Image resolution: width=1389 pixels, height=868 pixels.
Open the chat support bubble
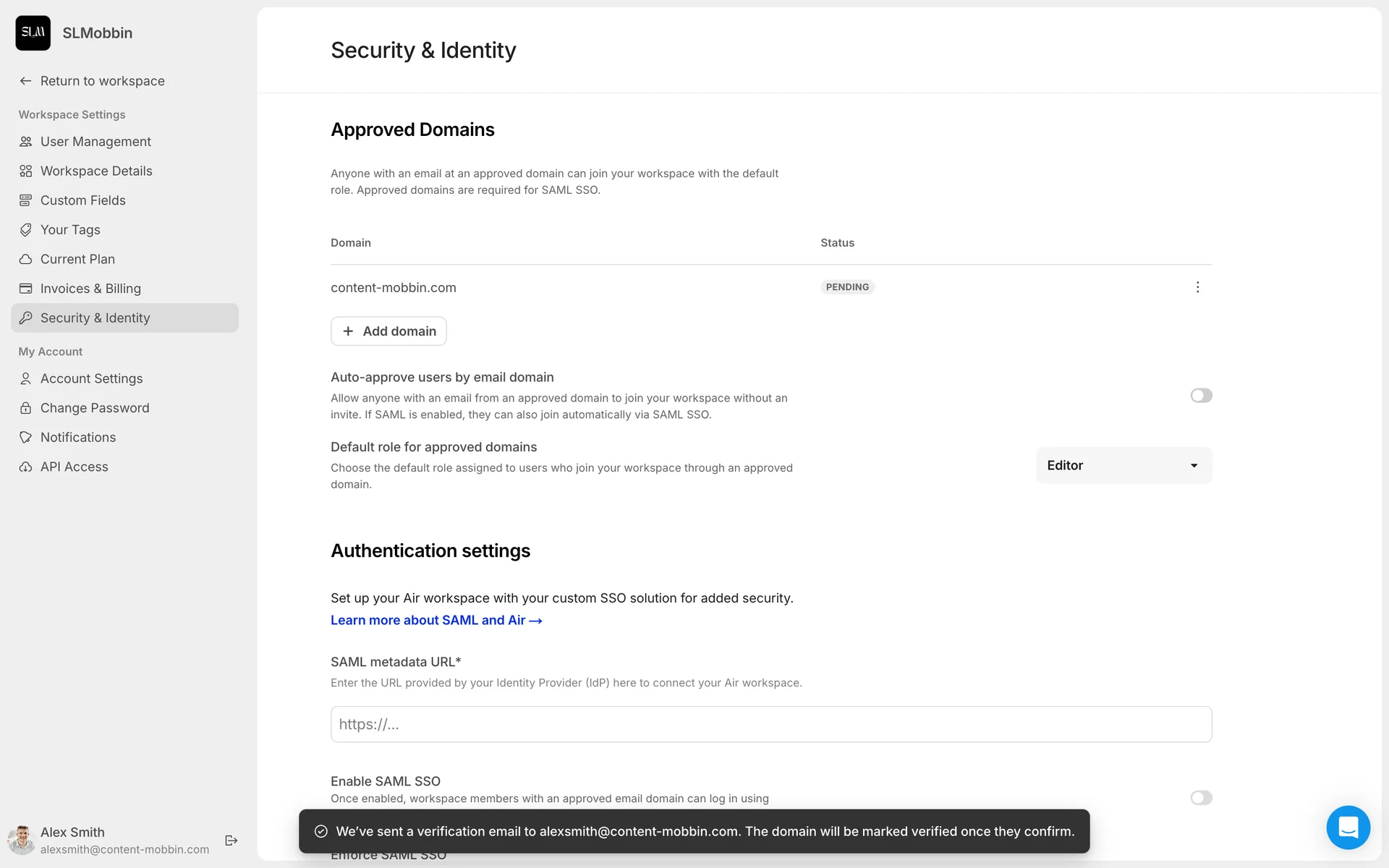pyautogui.click(x=1348, y=827)
